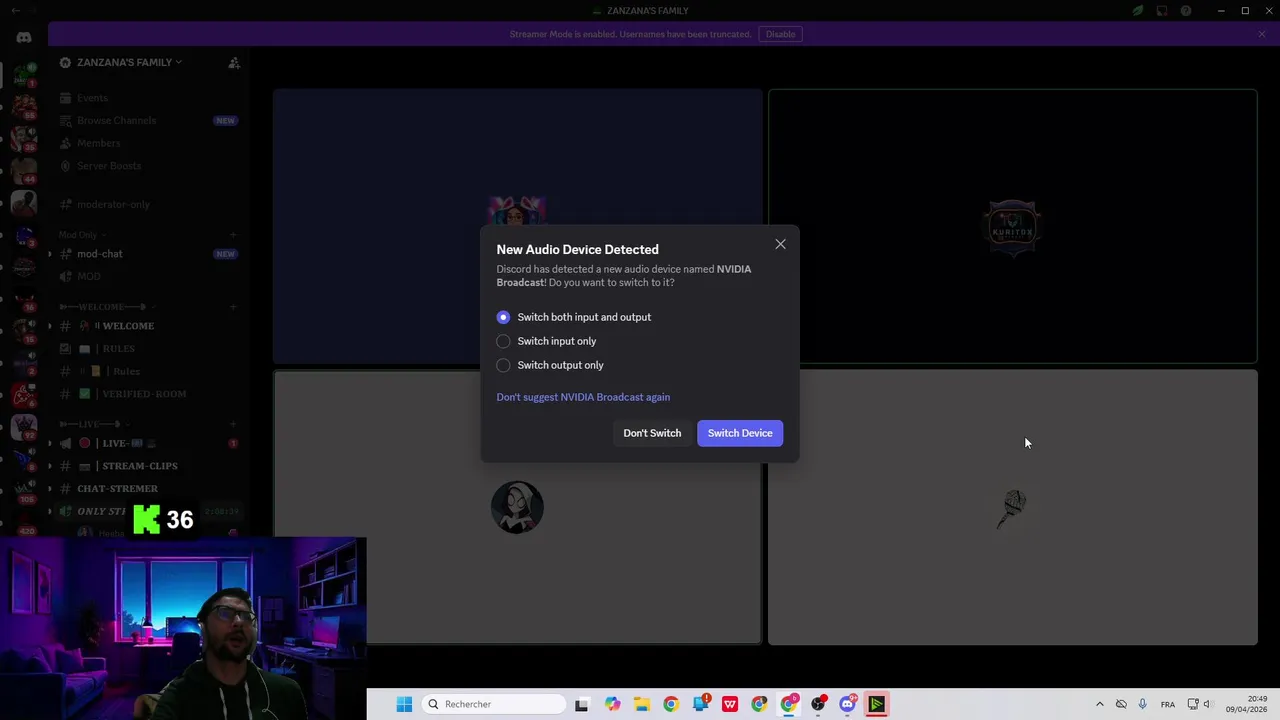Open Task View on the taskbar
This screenshot has width=1280, height=720.
582,704
